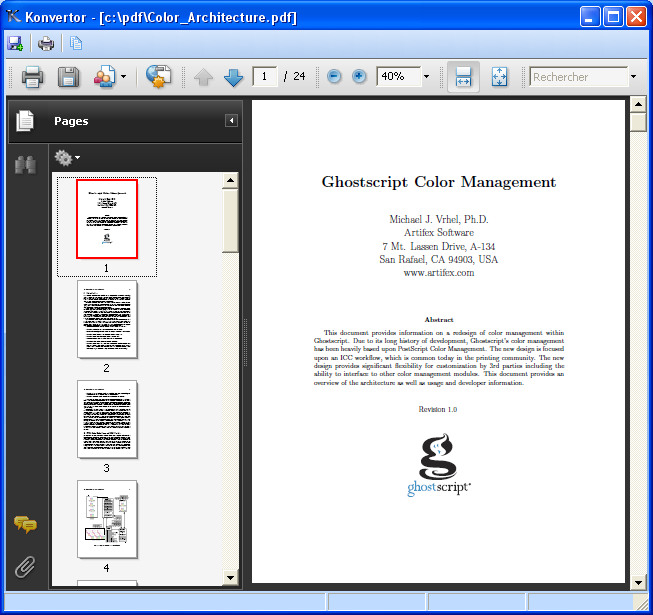Select page 2 thumbnail
The width and height of the screenshot is (653, 615).
click(107, 319)
